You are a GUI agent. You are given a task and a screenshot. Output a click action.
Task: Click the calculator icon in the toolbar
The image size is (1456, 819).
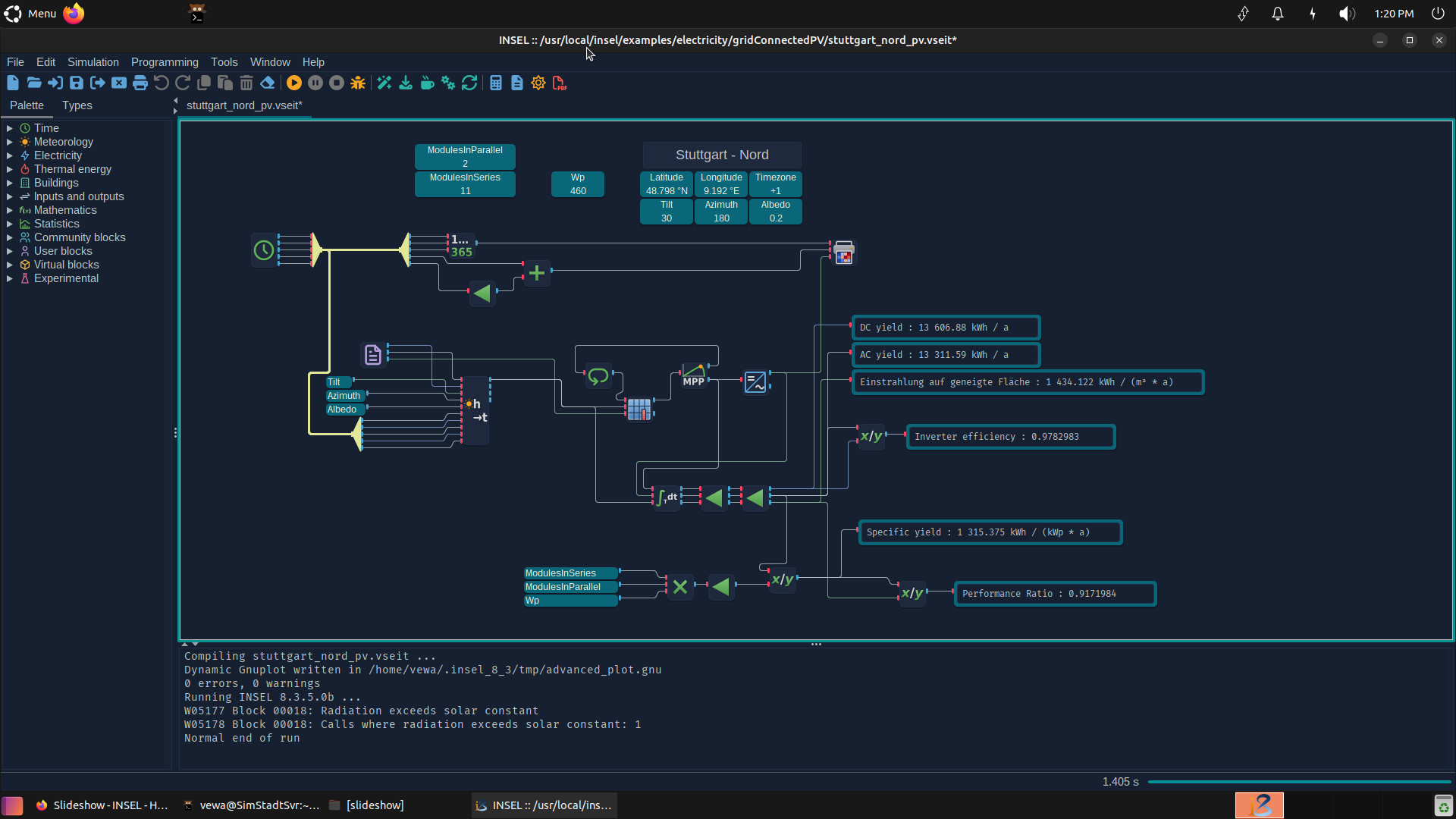tap(496, 83)
